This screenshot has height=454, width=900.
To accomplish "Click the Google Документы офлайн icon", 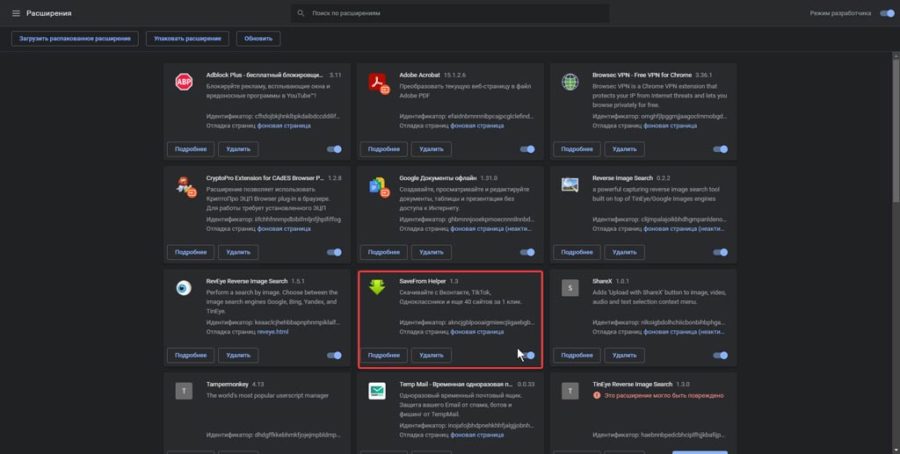I will pyautogui.click(x=376, y=185).
